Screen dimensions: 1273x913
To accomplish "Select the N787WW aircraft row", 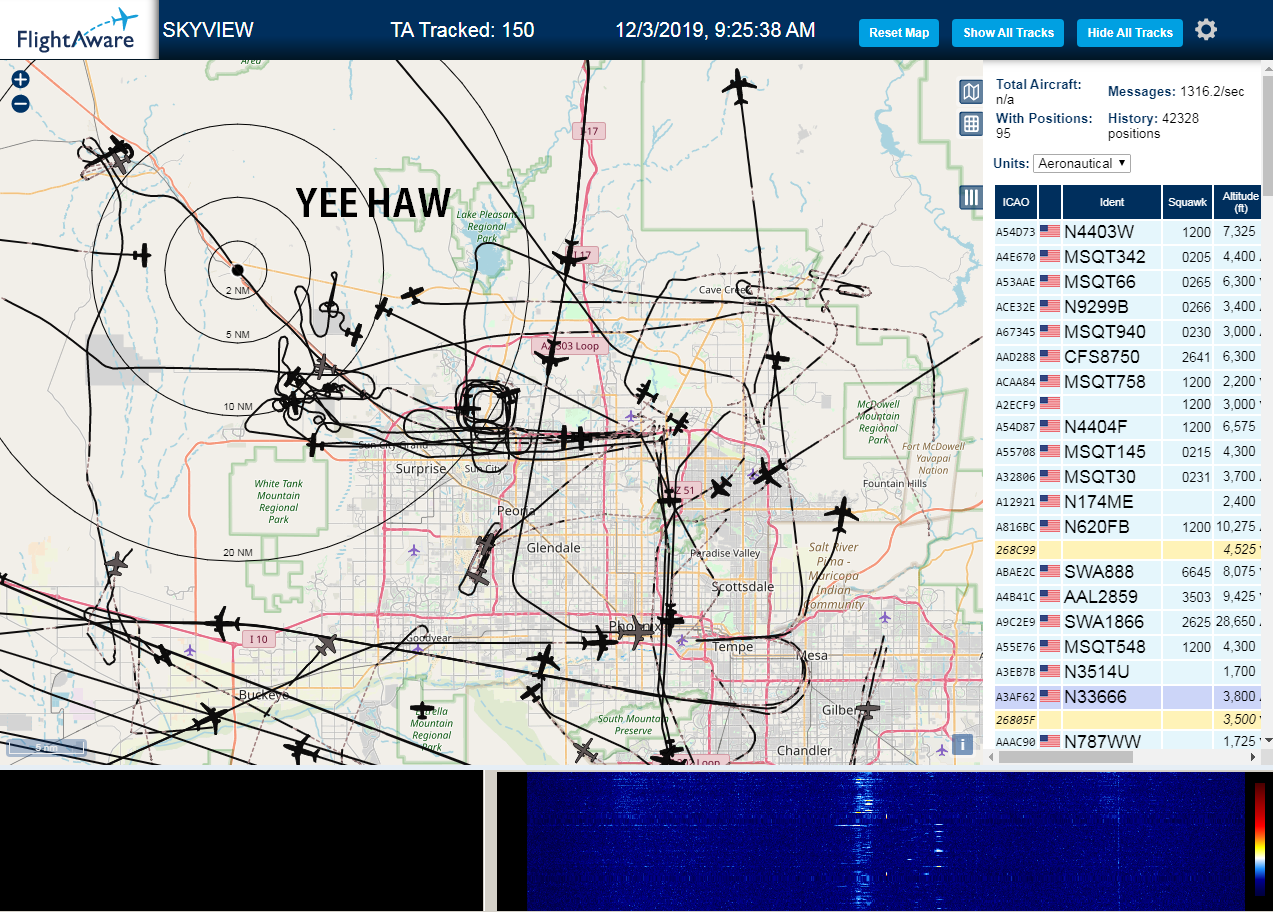I will tap(1128, 741).
